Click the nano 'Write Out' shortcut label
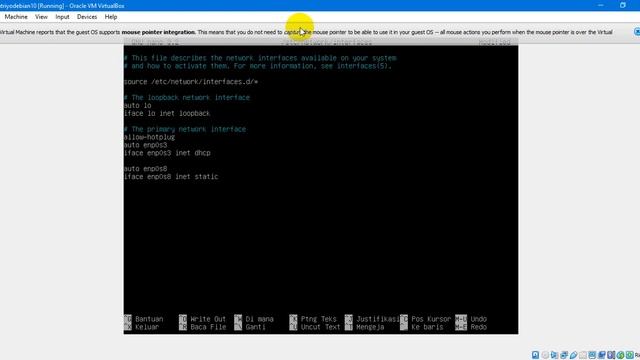This screenshot has width=640, height=360. click(x=208, y=319)
